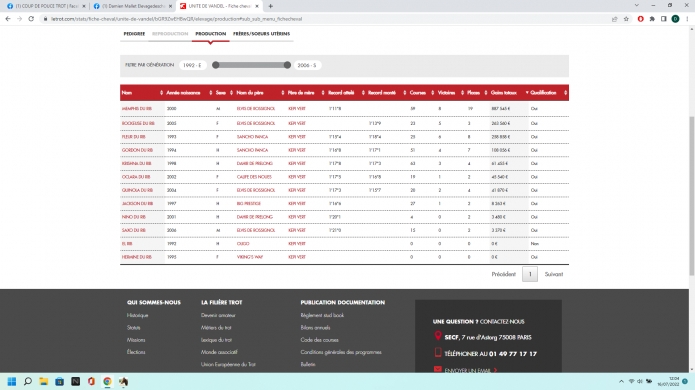Select page 1 in pagination
The width and height of the screenshot is (695, 390).
click(x=530, y=274)
